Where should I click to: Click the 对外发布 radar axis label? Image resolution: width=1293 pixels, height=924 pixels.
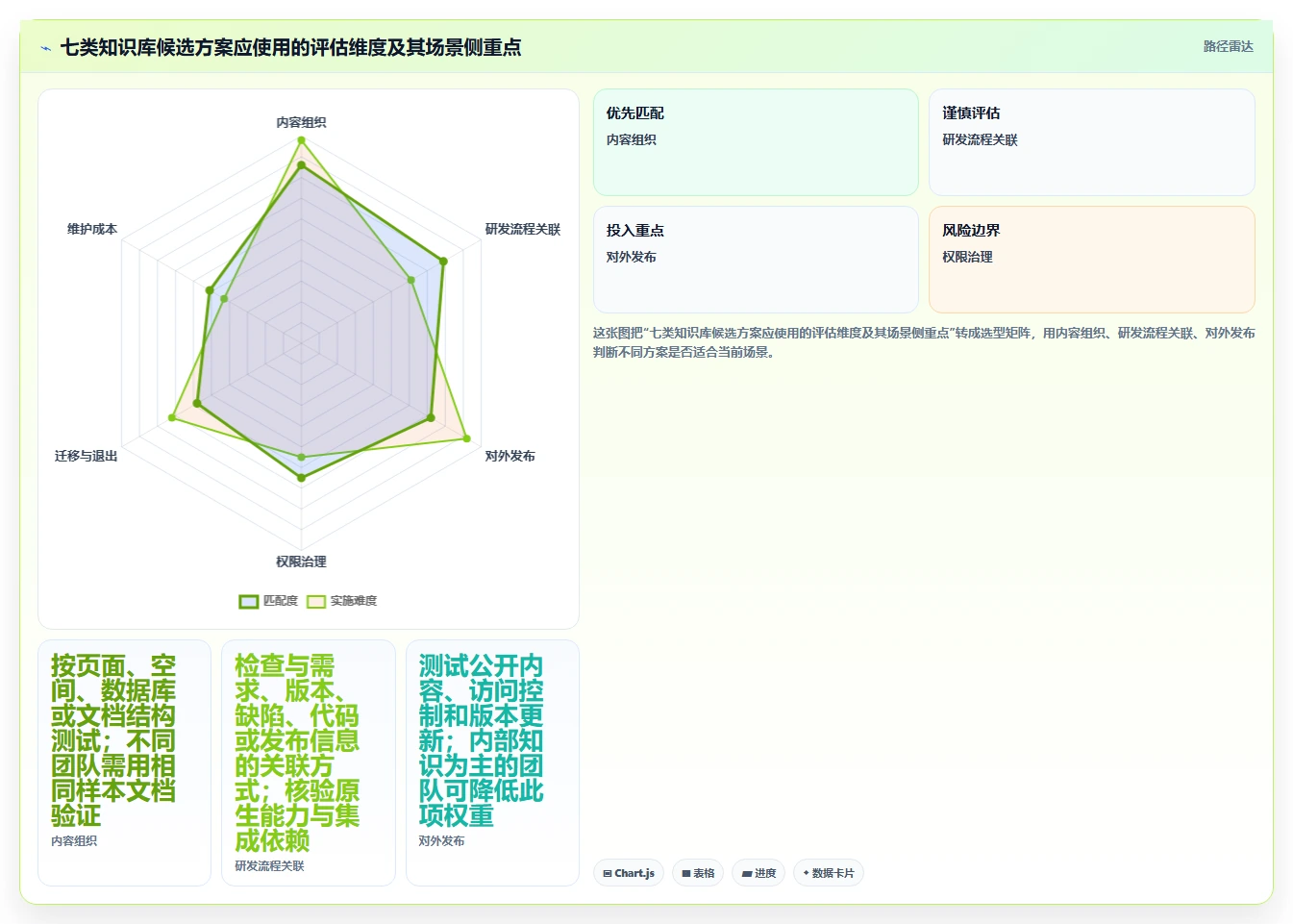(510, 456)
